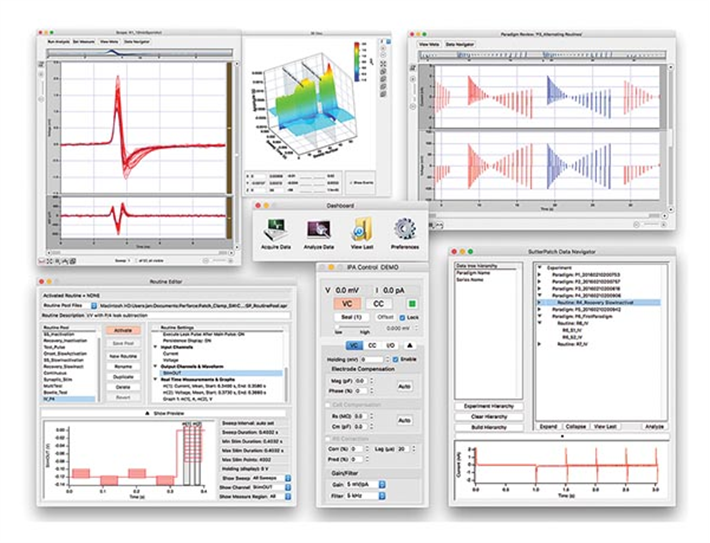Collapse the Show Preview triangle in Routine Editor
The image size is (710, 543).
click(147, 413)
